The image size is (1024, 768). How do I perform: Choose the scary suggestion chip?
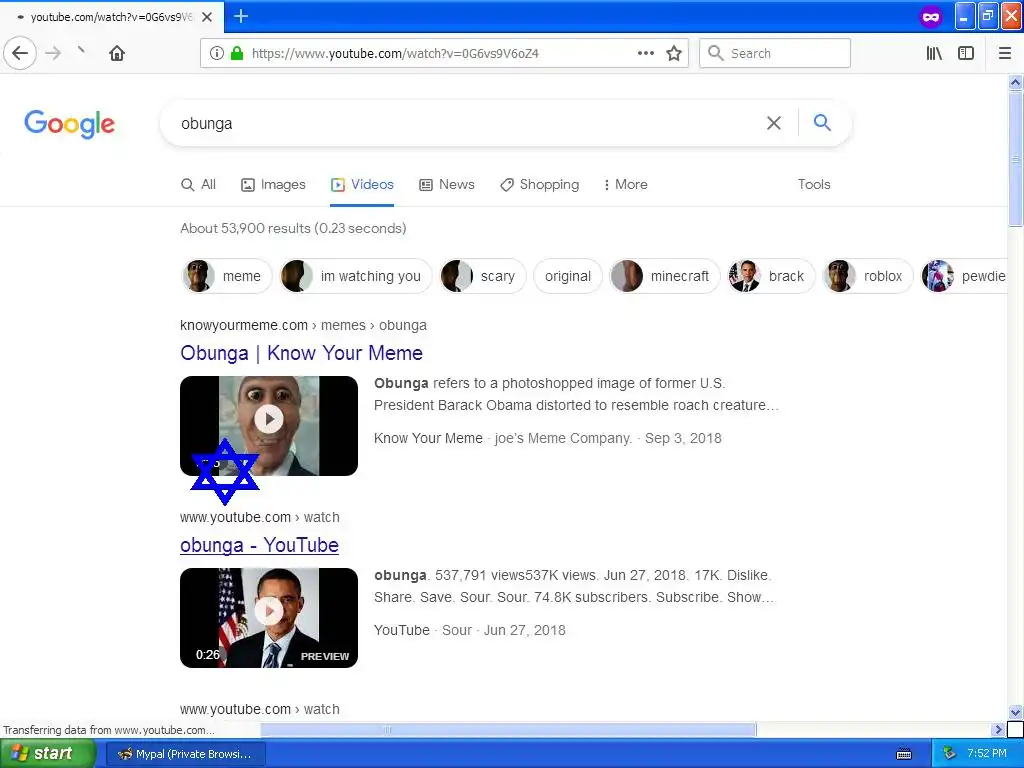click(483, 276)
